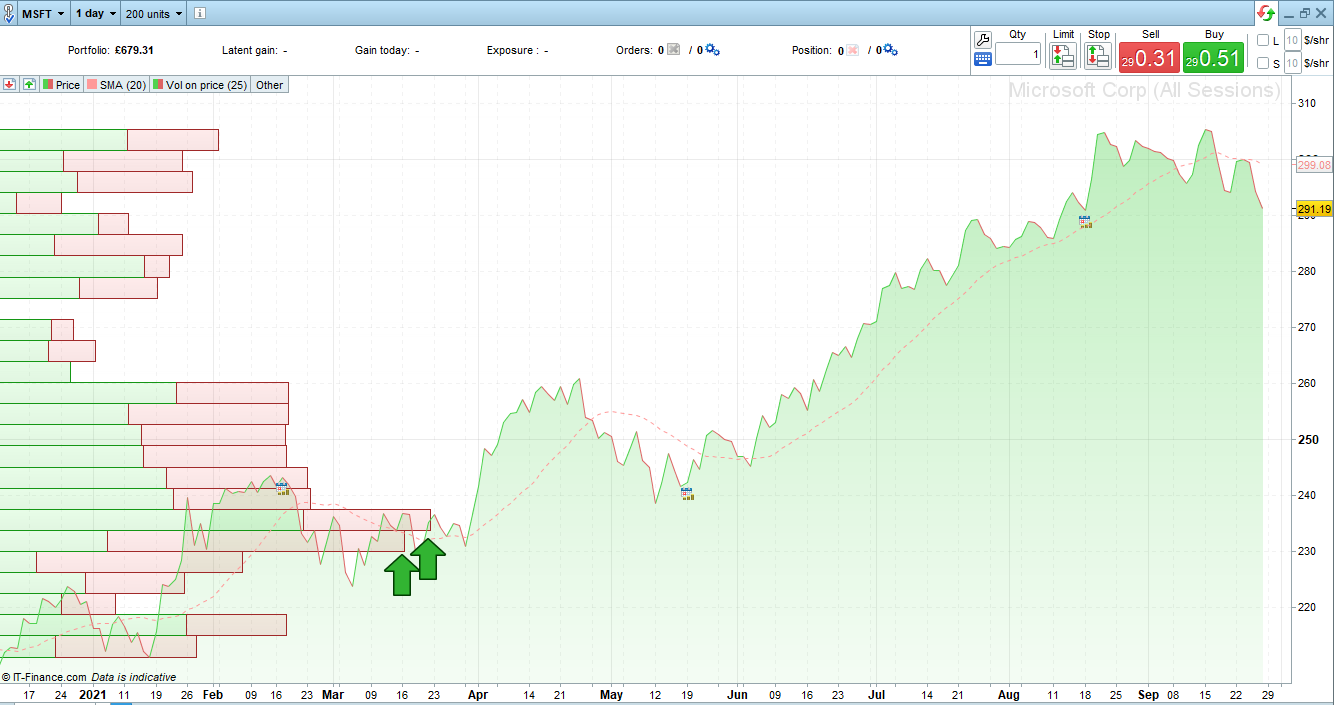Expand the 200 units dropdown
Screen dimensions: 1334x705
pos(155,14)
